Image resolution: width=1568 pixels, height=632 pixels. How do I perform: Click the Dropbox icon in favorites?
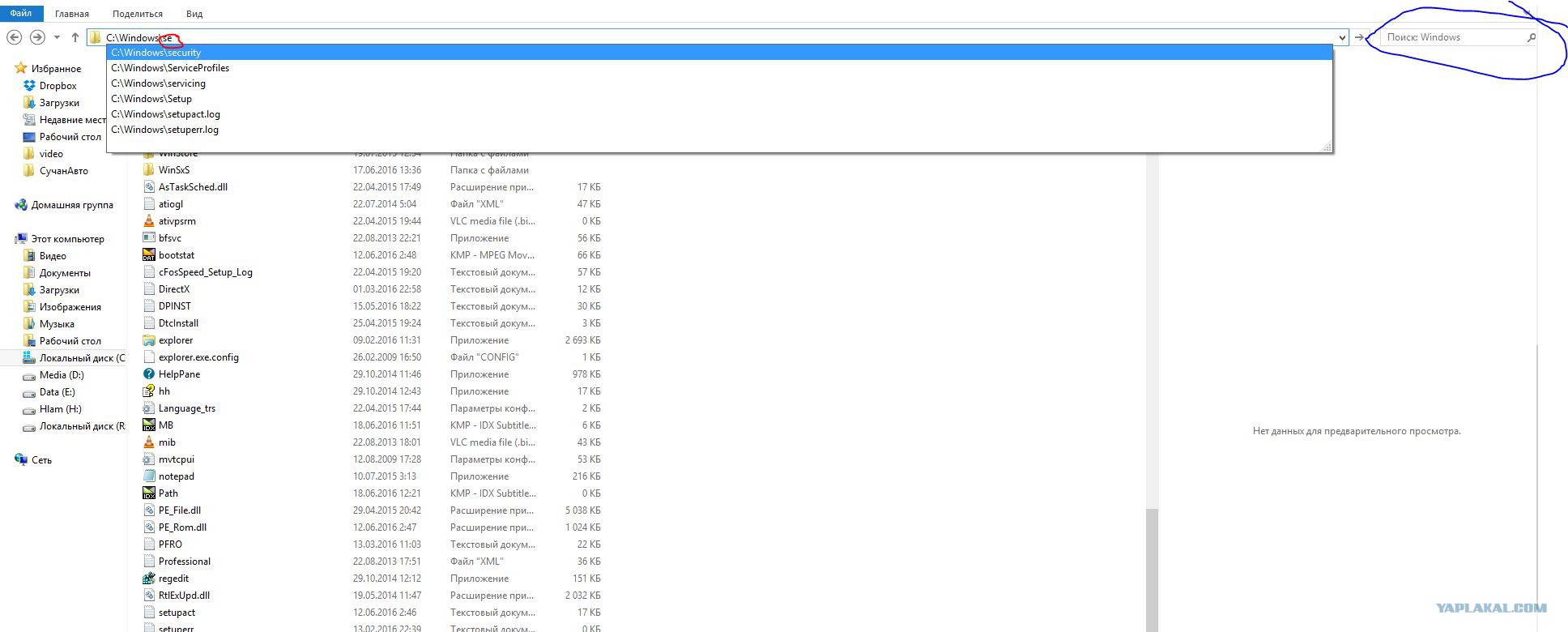click(30, 85)
